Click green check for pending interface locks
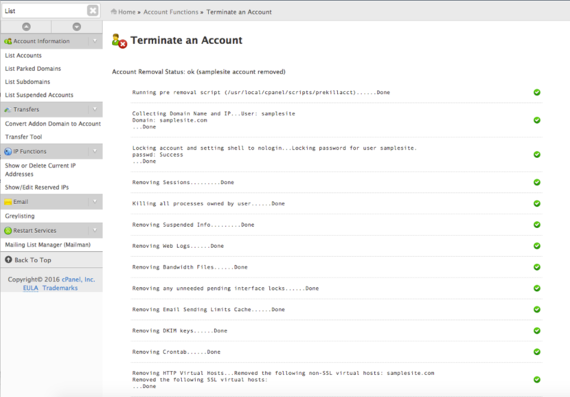570x397 pixels. point(537,288)
